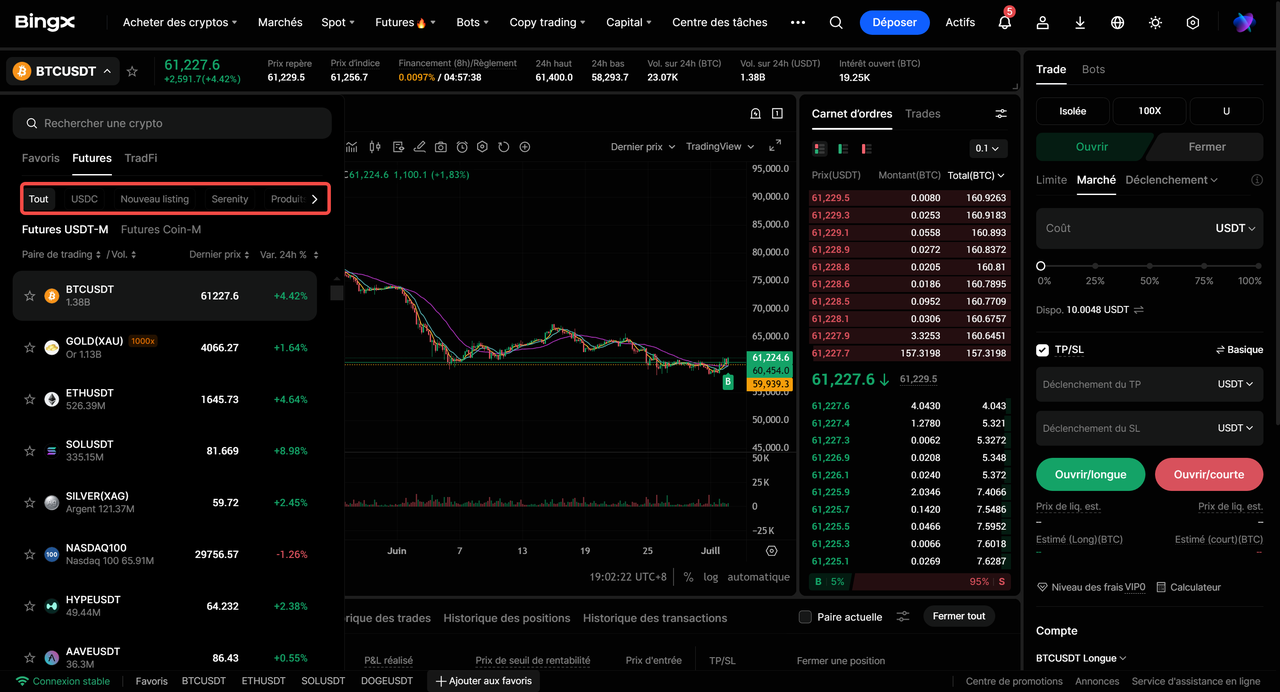The image size is (1280, 692).
Task: Set the cost slider to 50%
Action: click(x=1150, y=266)
